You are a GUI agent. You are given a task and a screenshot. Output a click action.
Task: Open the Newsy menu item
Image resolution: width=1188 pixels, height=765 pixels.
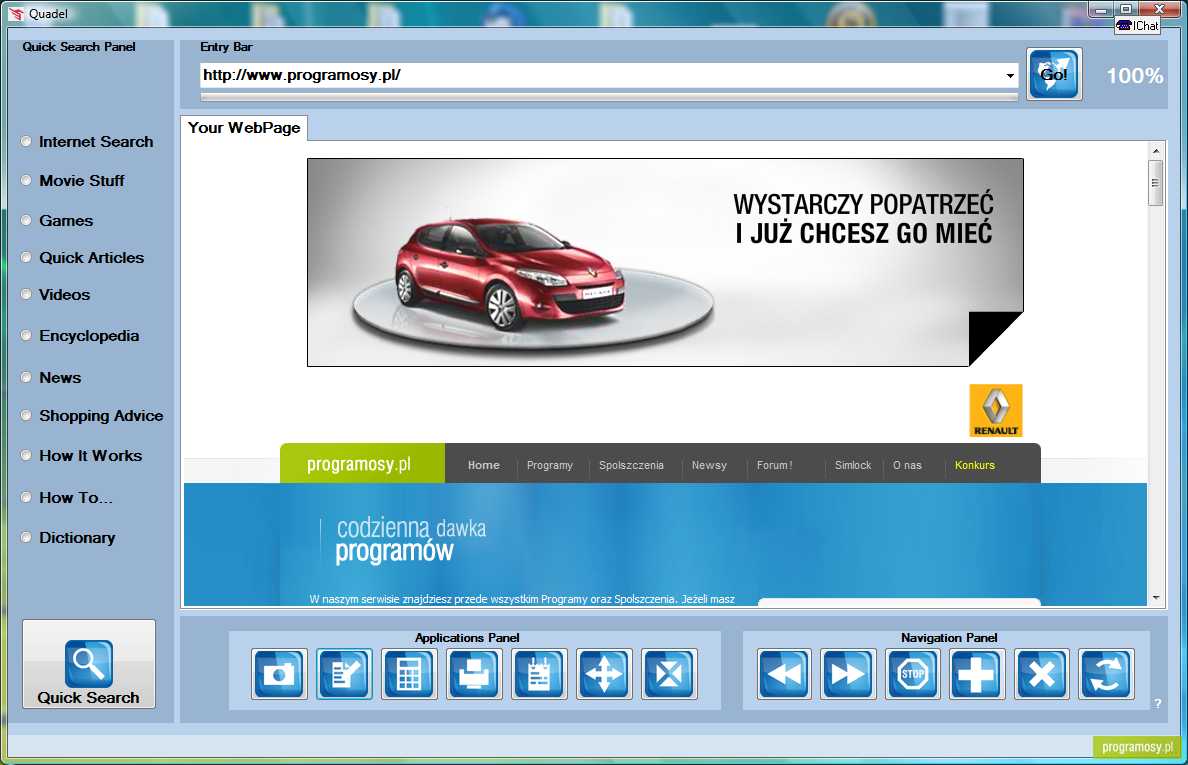[709, 465]
